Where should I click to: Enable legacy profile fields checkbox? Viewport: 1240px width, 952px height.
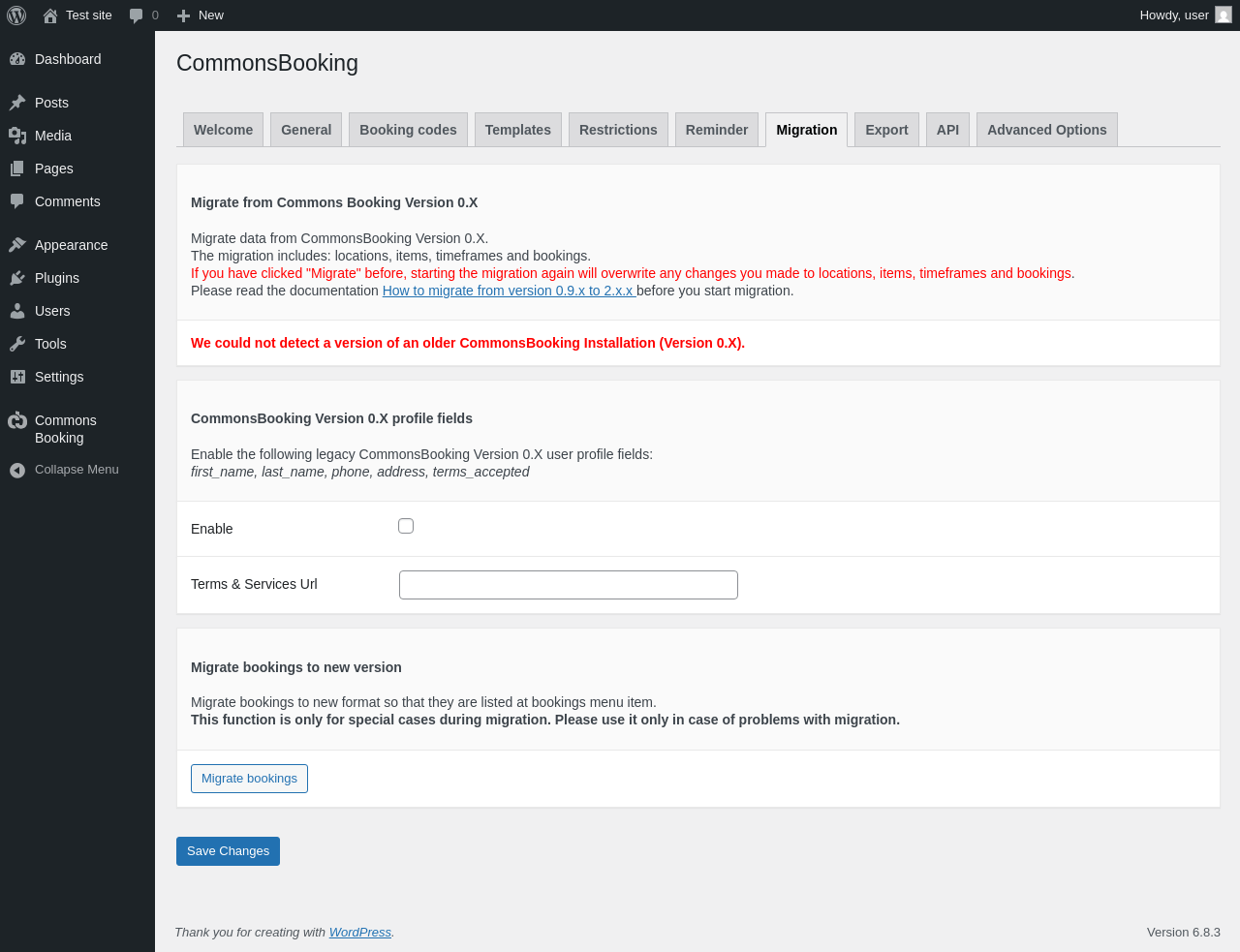point(406,526)
